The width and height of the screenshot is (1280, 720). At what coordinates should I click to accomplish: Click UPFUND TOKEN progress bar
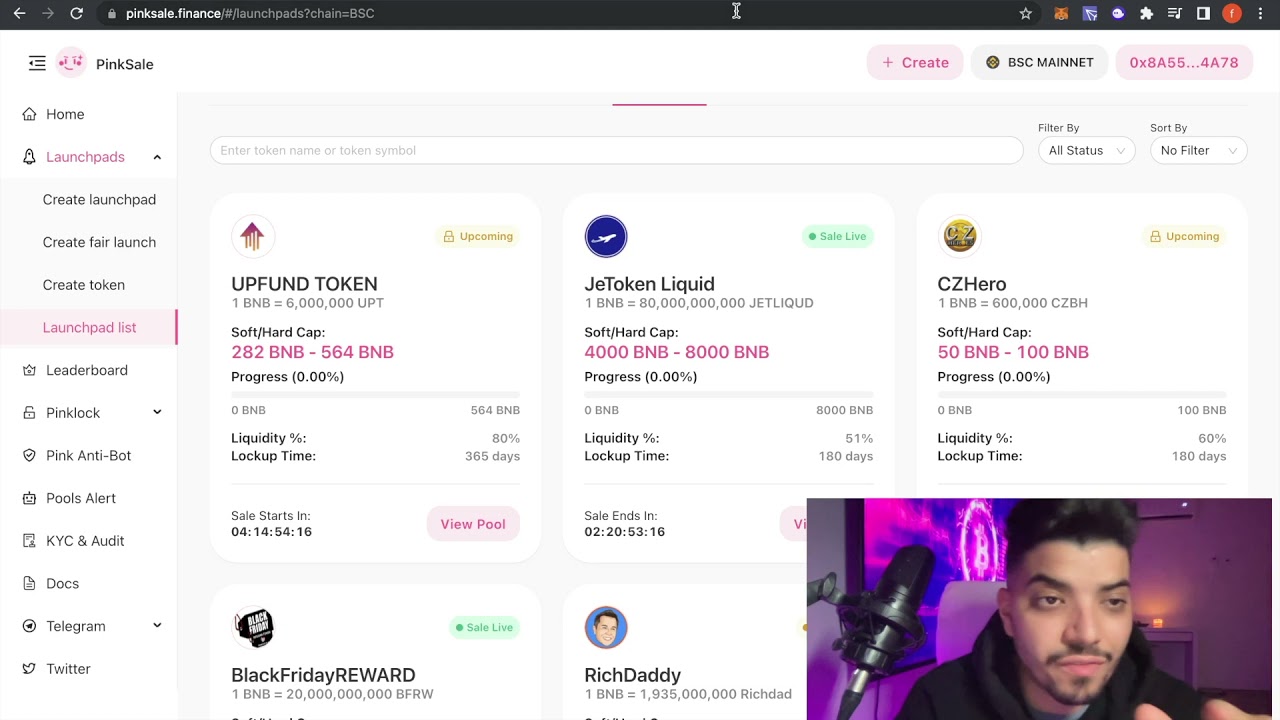click(x=375, y=394)
